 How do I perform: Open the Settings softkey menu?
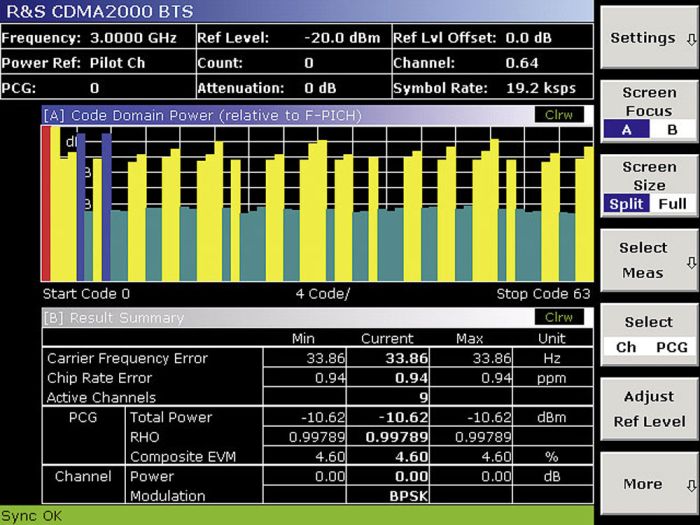pyautogui.click(x=649, y=38)
